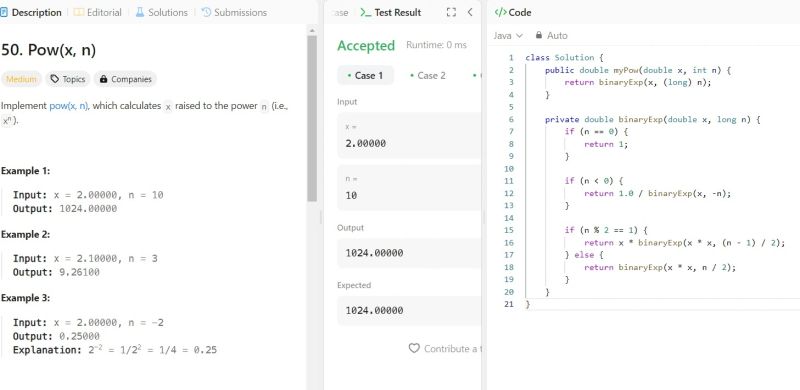Click the lock icon beside Auto

tap(538, 35)
